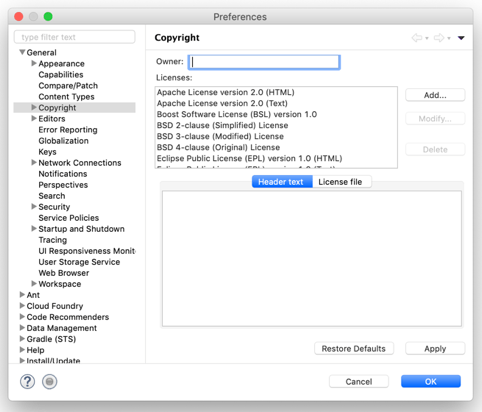
Task: Go forward with the right arrow icon
Action: [x=439, y=38]
